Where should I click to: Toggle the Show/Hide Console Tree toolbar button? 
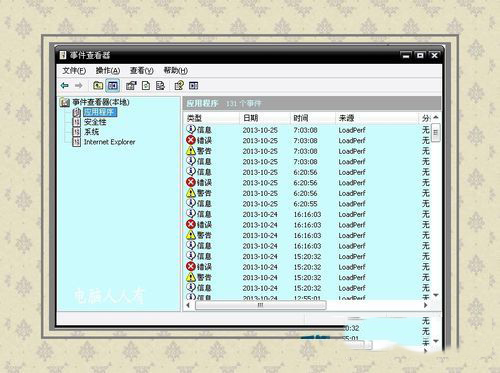tap(113, 86)
